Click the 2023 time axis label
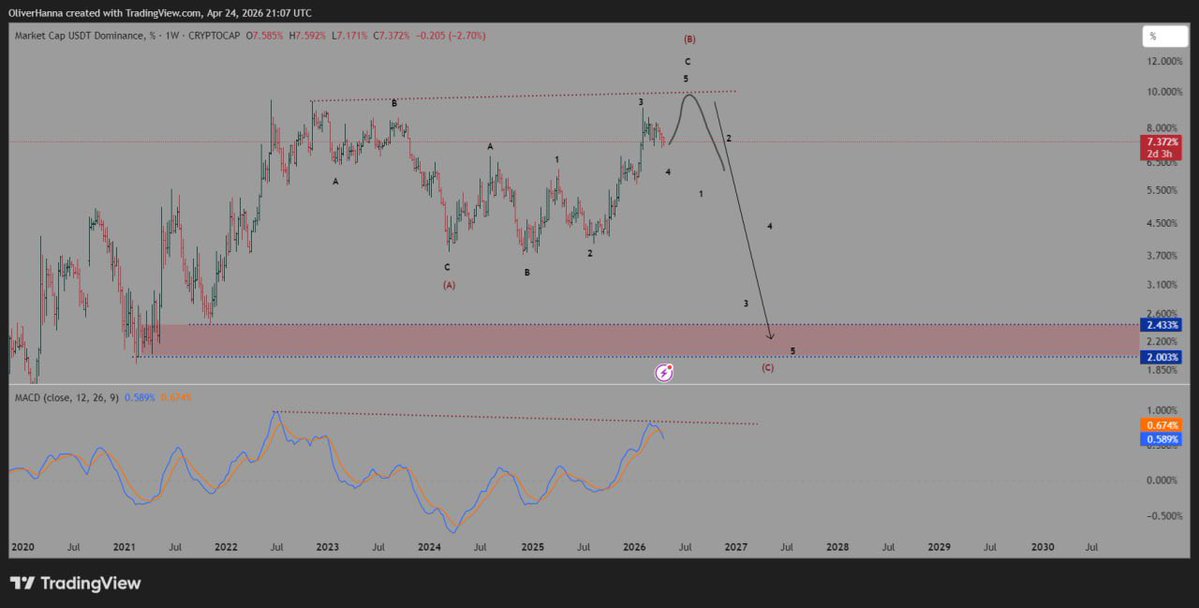The image size is (1199, 608). [327, 548]
